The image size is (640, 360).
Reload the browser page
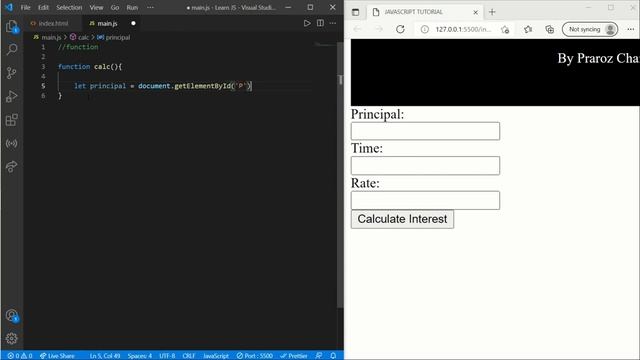(400, 29)
